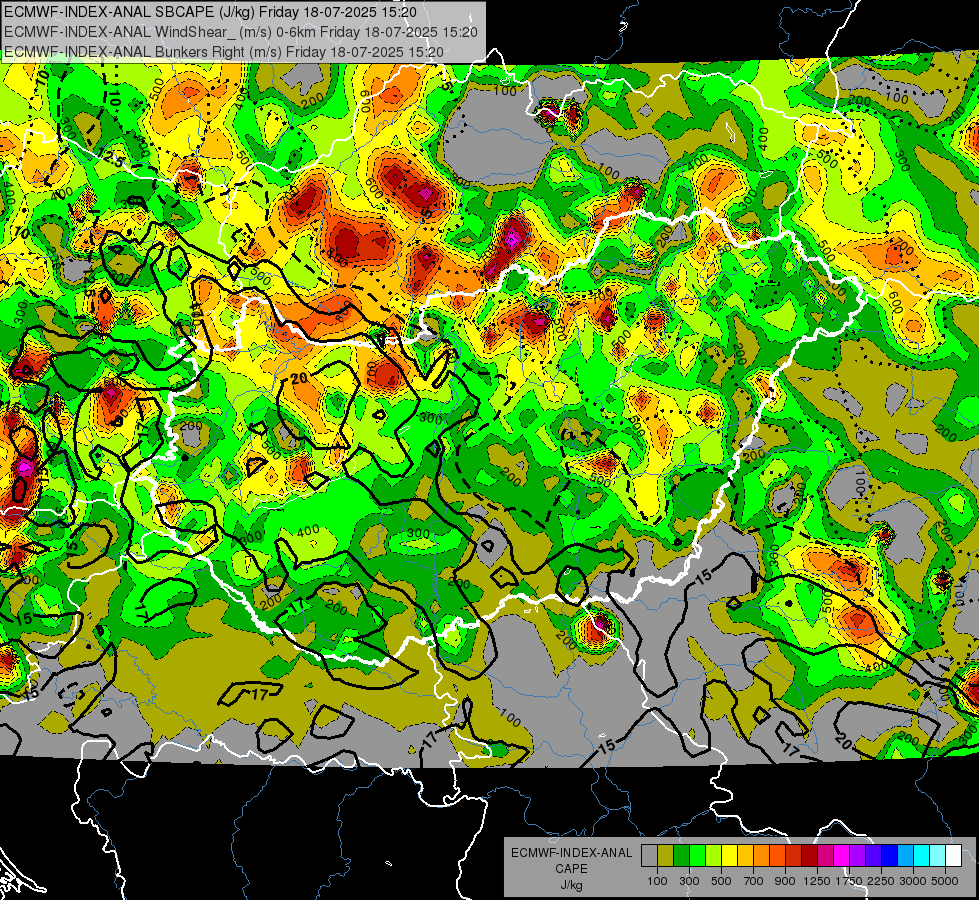This screenshot has width=979, height=900.
Task: Pick the bright magenta swatch left of the 1750 tick
Action: pyautogui.click(x=842, y=855)
